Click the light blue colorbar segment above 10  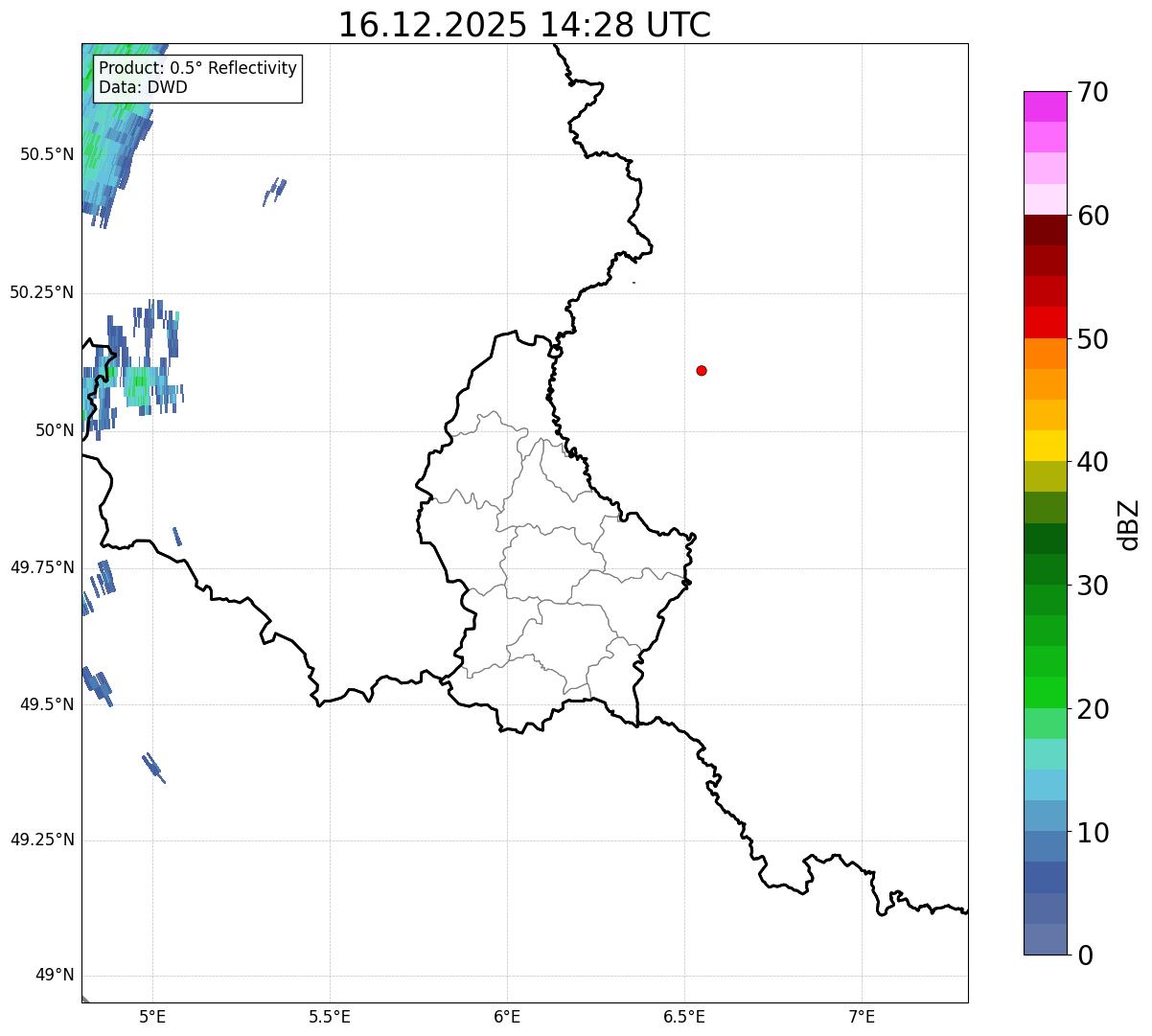[1045, 785]
